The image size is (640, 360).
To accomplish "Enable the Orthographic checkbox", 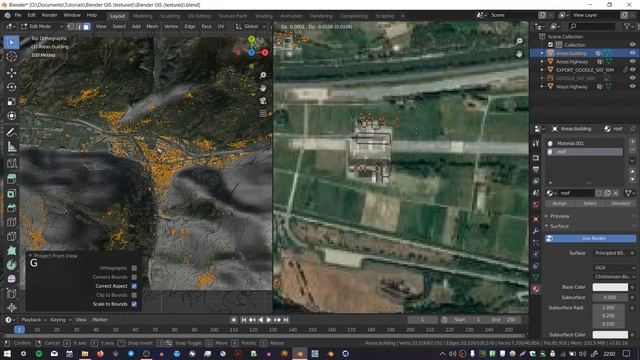I will coord(134,268).
